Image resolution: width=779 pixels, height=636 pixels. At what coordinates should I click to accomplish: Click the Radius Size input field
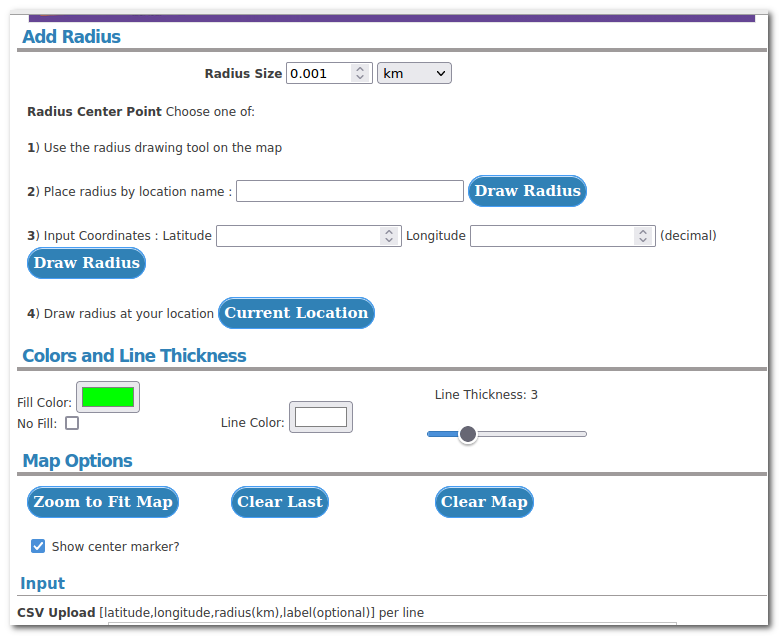click(329, 74)
